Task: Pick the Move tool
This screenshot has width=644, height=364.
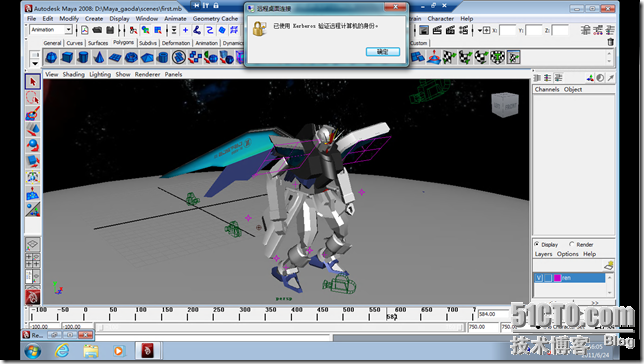Action: click(x=33, y=130)
